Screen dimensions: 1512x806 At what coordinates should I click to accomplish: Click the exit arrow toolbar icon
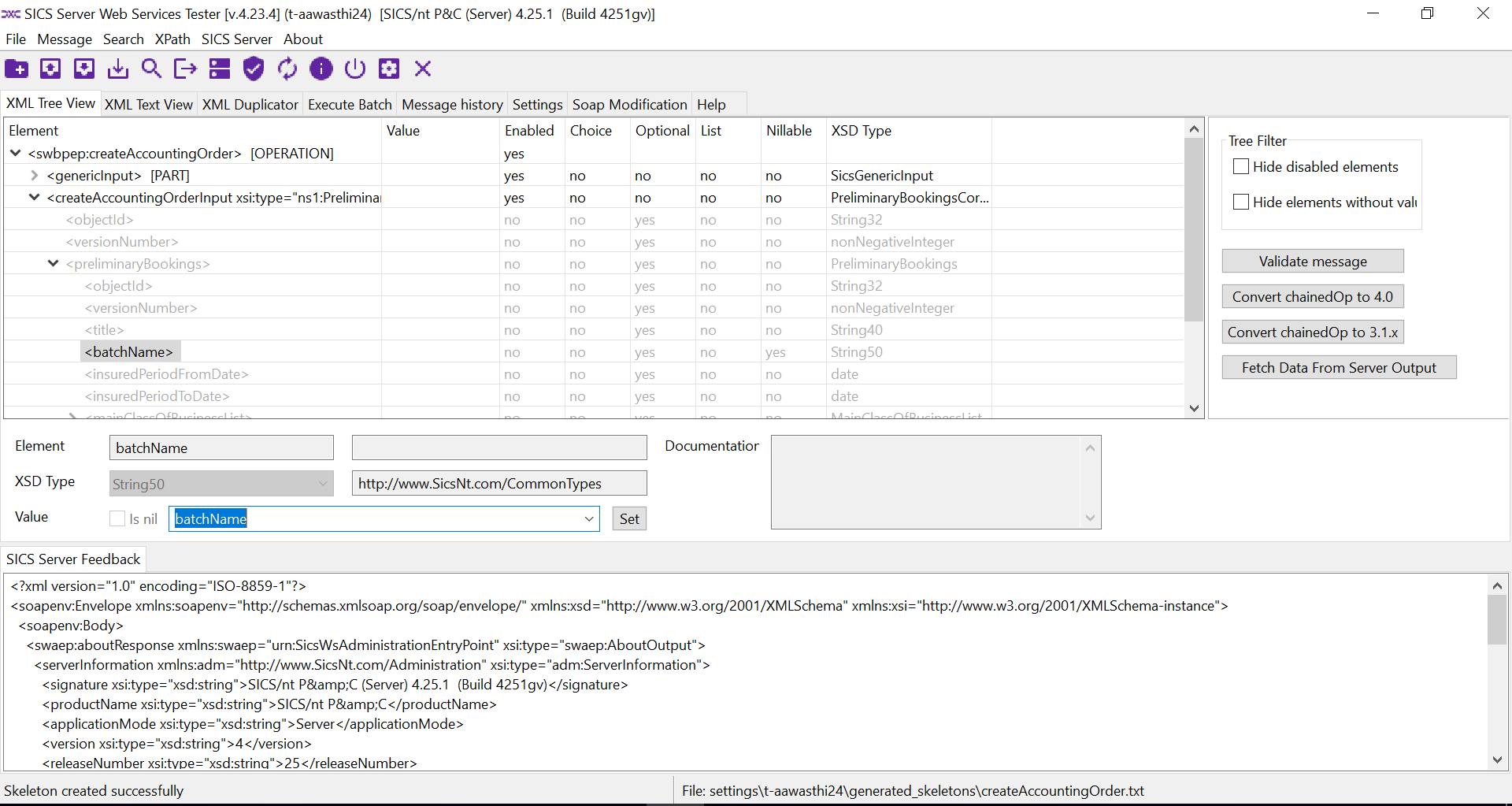coord(185,69)
